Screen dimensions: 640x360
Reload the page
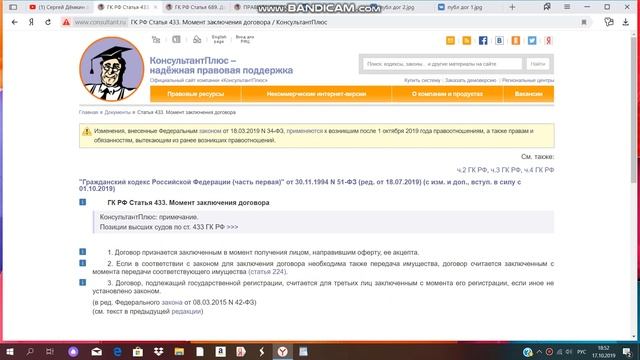point(48,22)
